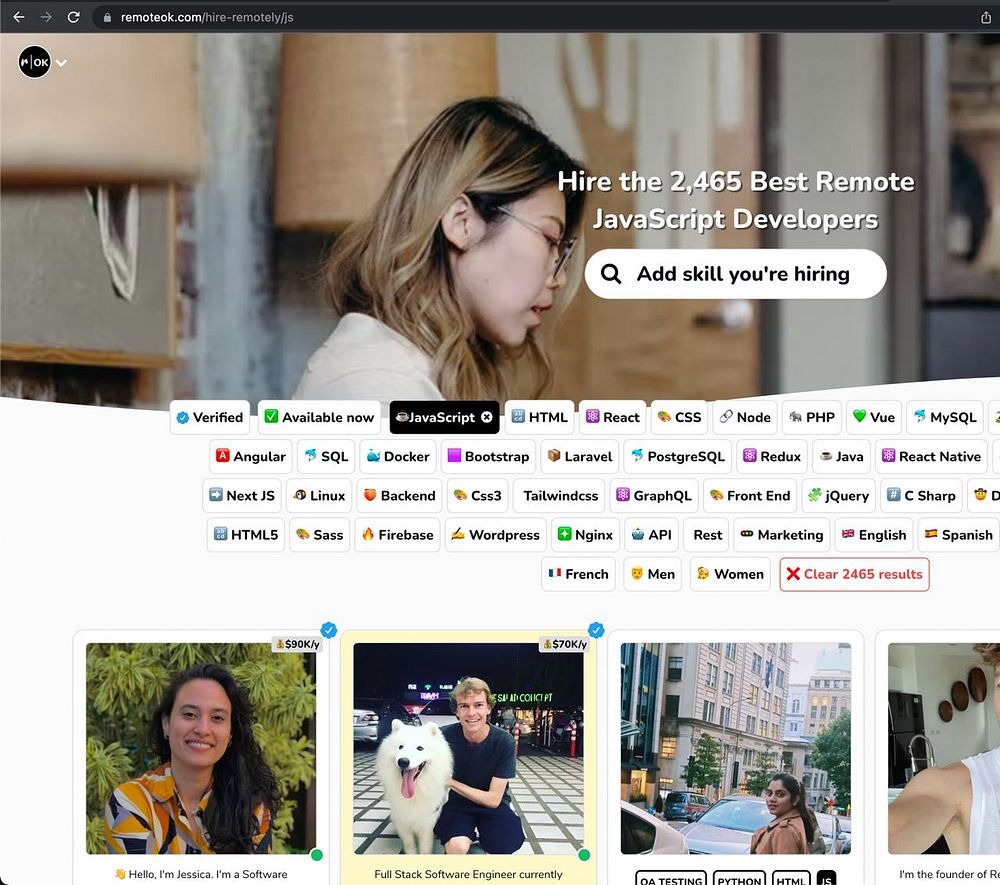Choose the Java tag
Screen dimensions: 1000x885
click(x=841, y=457)
